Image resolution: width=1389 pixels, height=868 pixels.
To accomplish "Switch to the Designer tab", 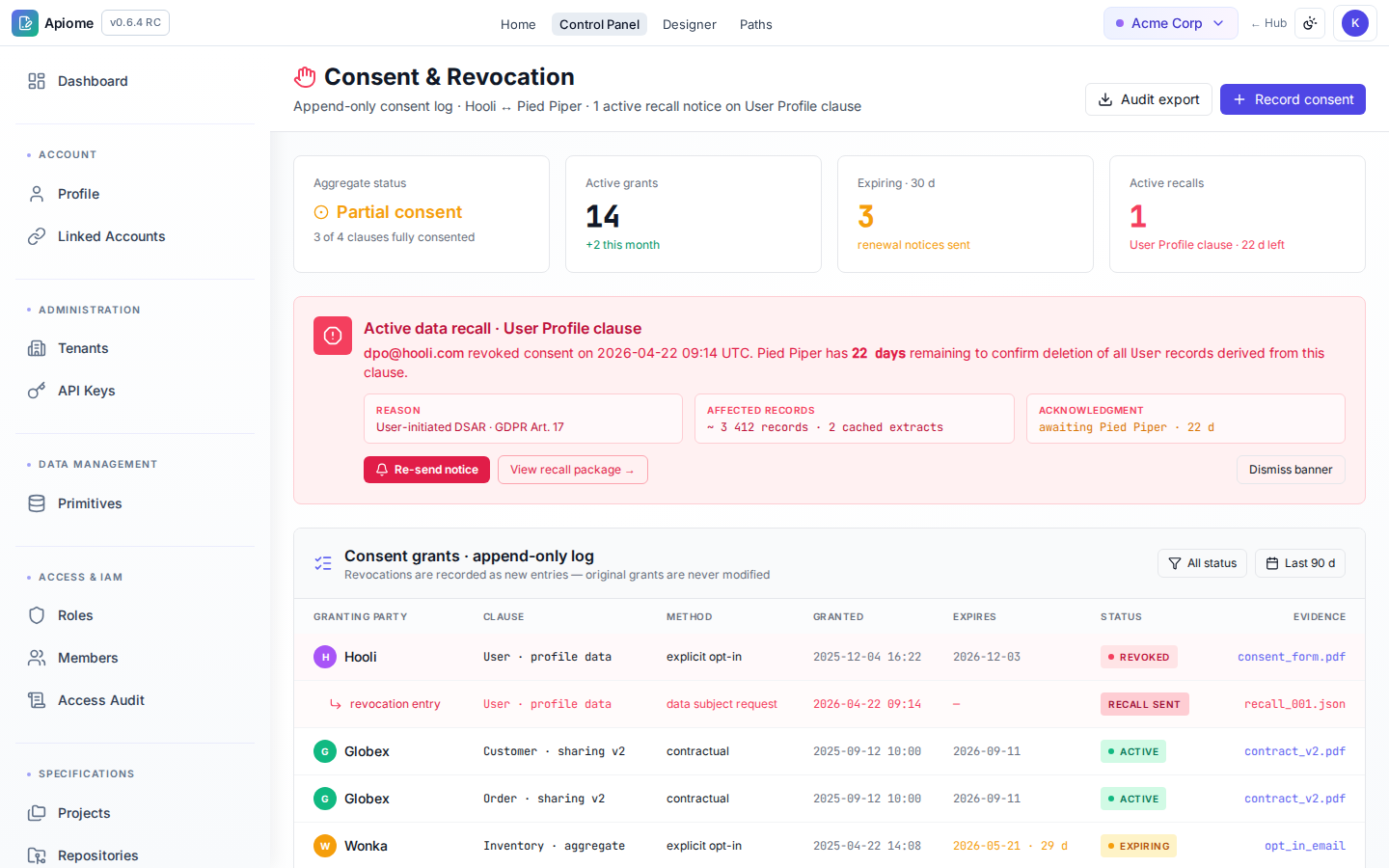I will coord(690,24).
